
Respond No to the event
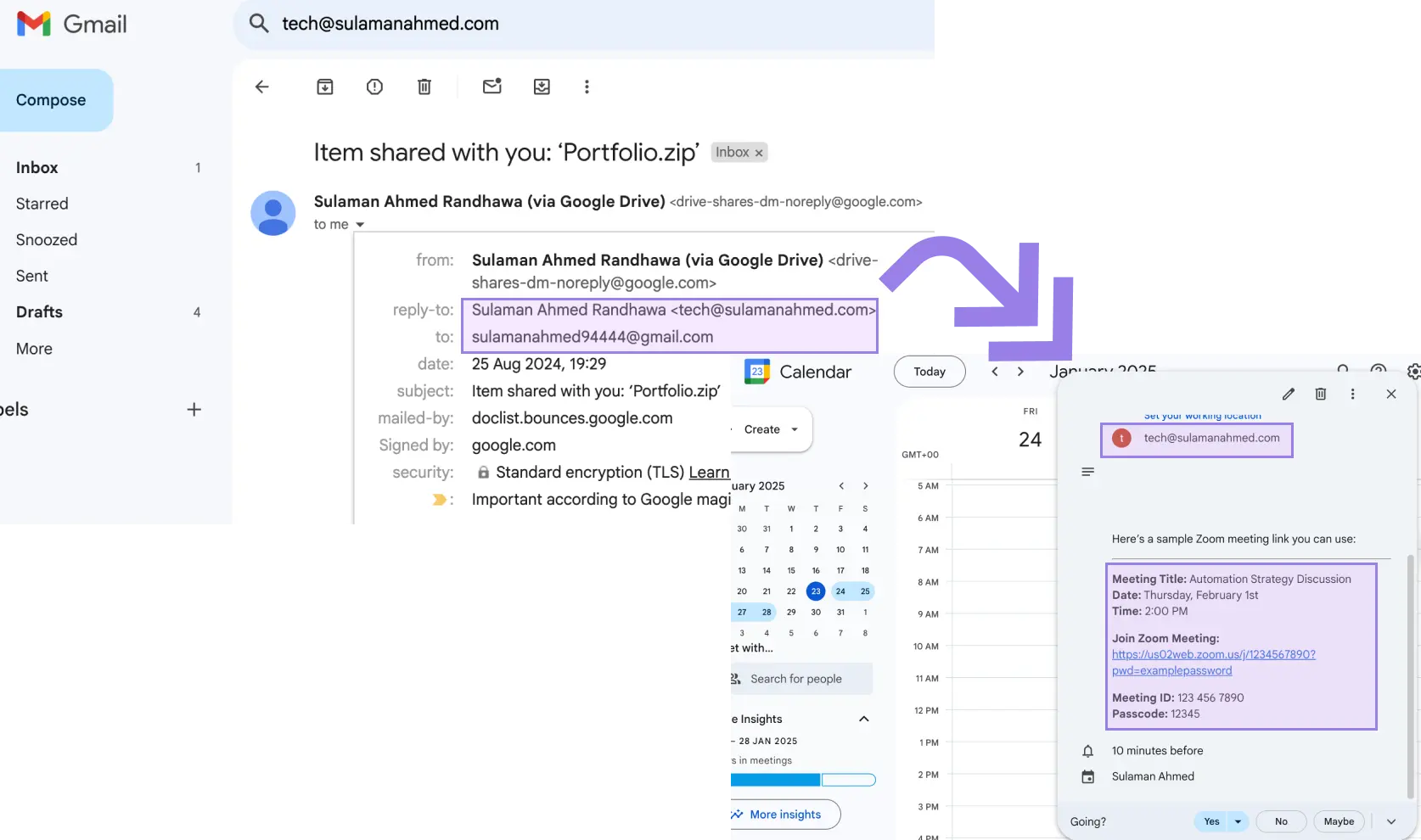point(1281,821)
